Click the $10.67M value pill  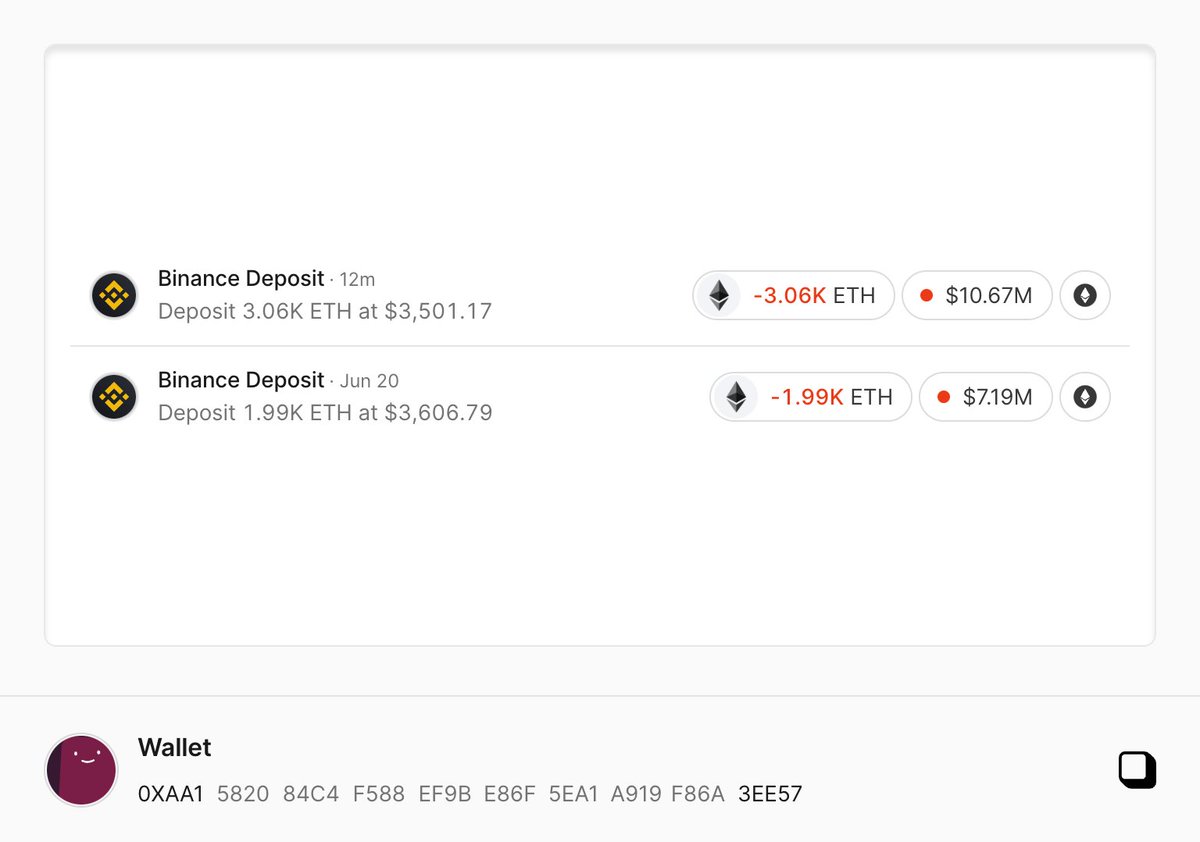(977, 295)
